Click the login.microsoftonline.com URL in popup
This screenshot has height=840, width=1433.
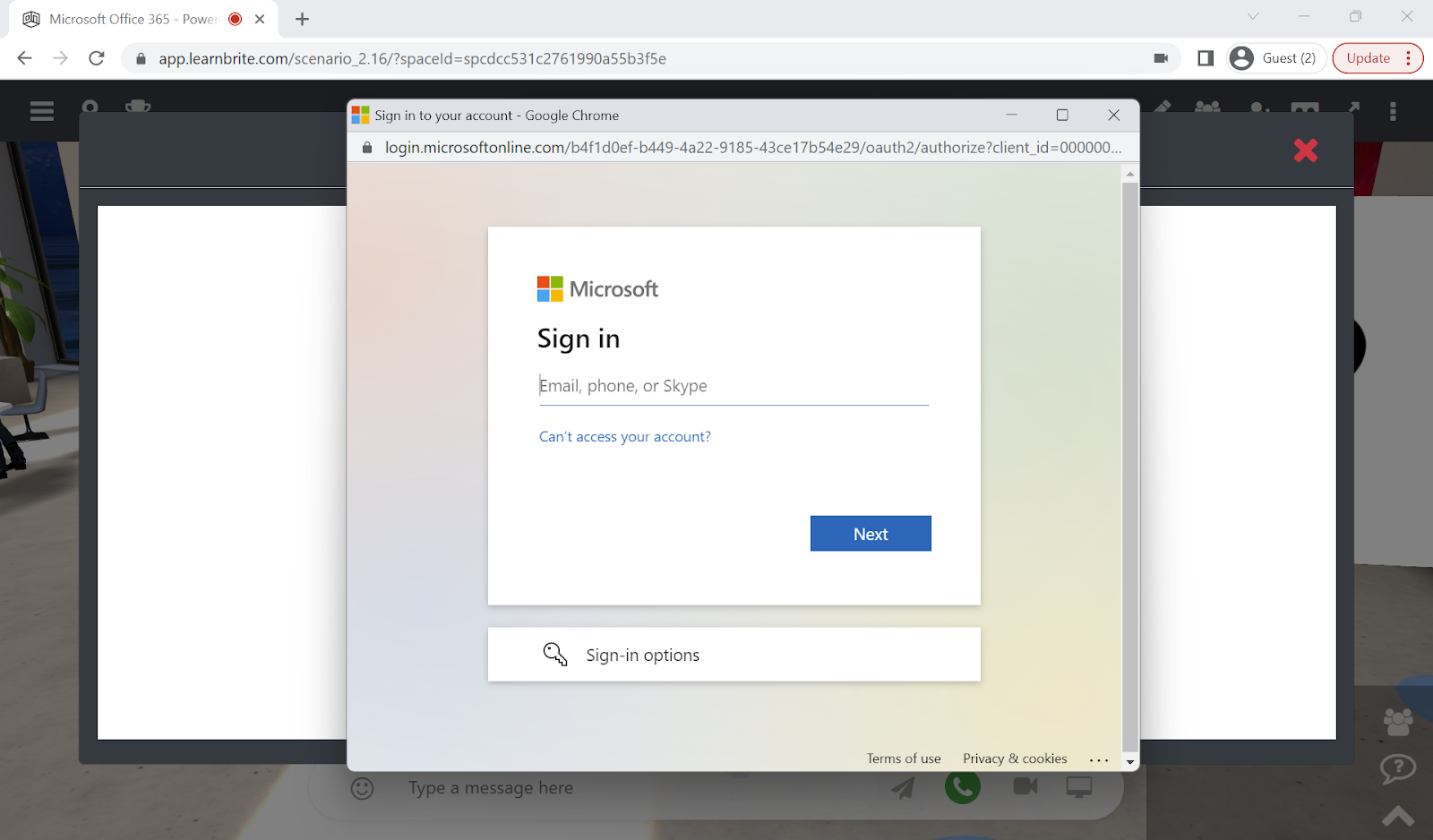pos(753,148)
